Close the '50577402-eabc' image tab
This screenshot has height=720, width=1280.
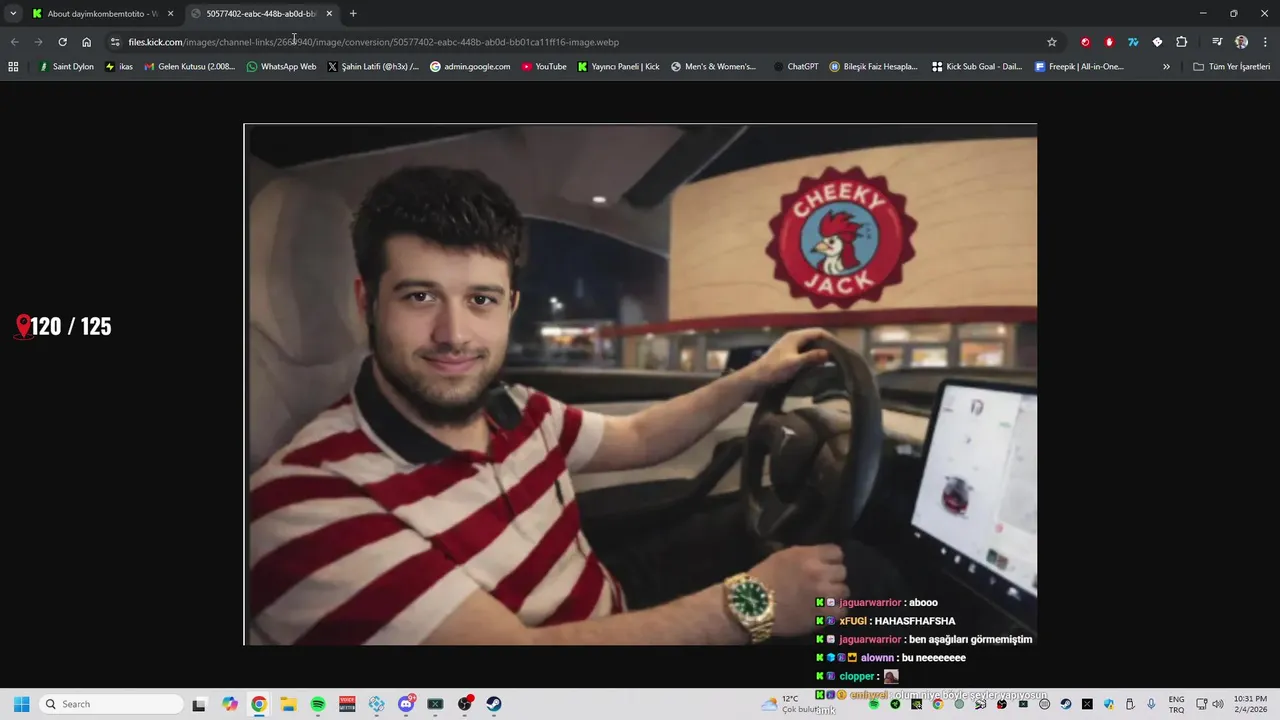[x=329, y=14]
